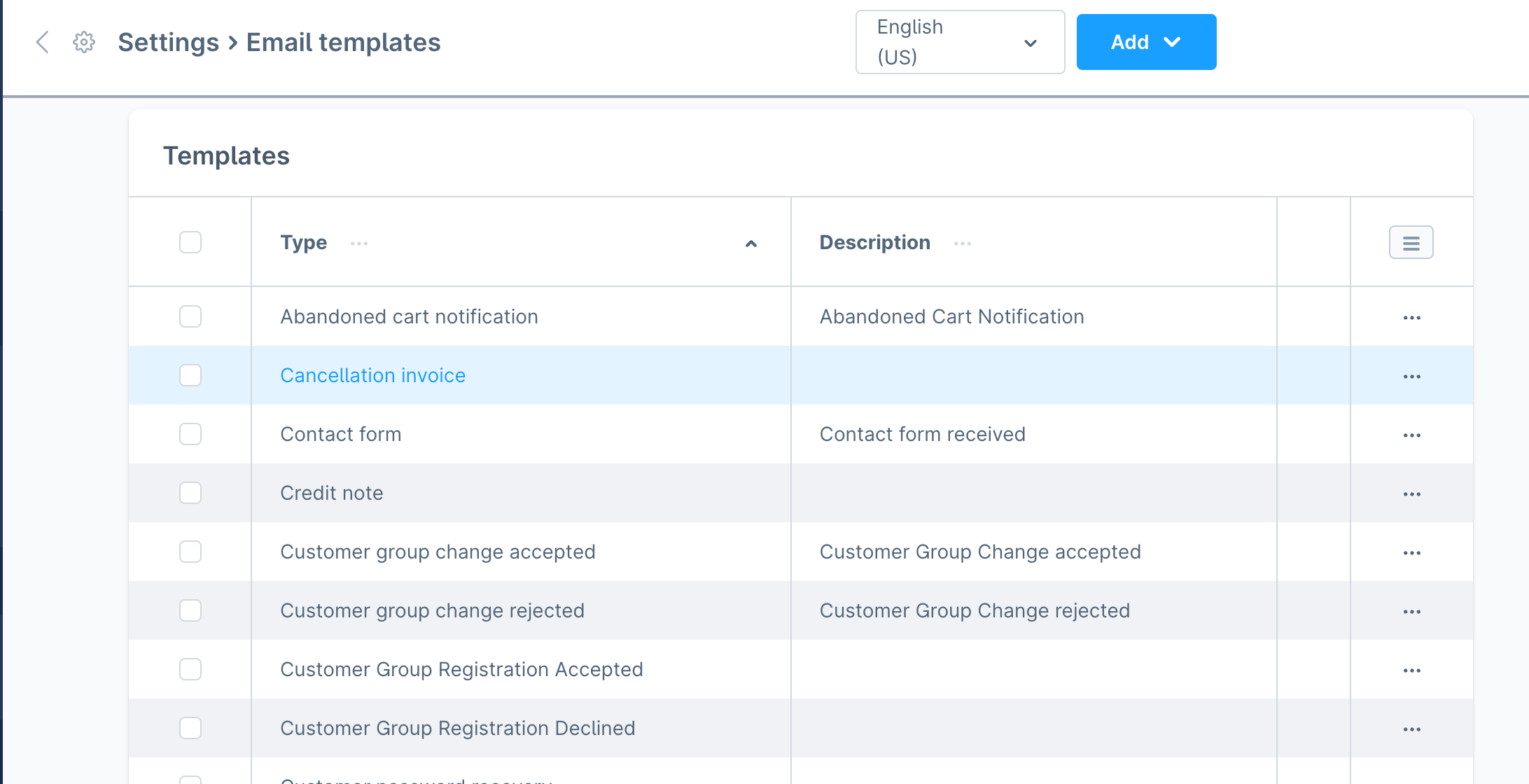Screen dimensions: 1529x784
Task: Open row actions for Customer Group Registration Accepted
Action: (x=1412, y=670)
